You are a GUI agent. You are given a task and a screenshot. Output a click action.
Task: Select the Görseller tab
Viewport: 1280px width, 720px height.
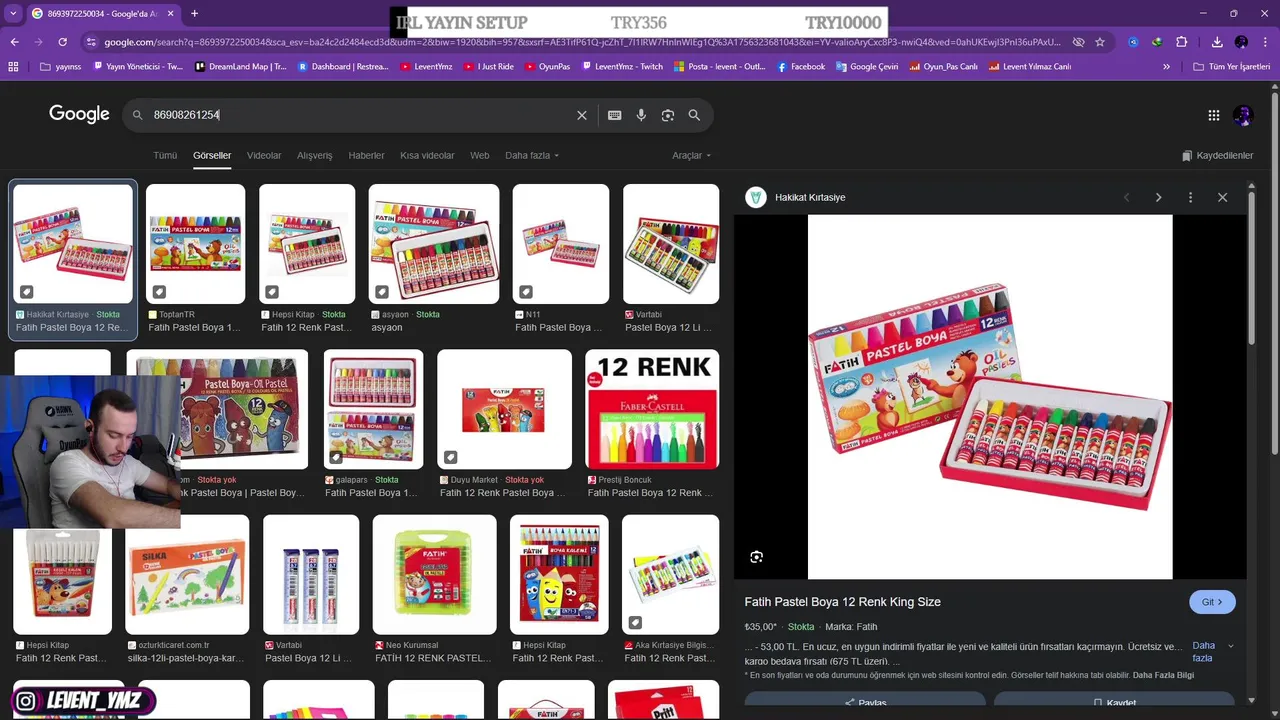pos(212,155)
